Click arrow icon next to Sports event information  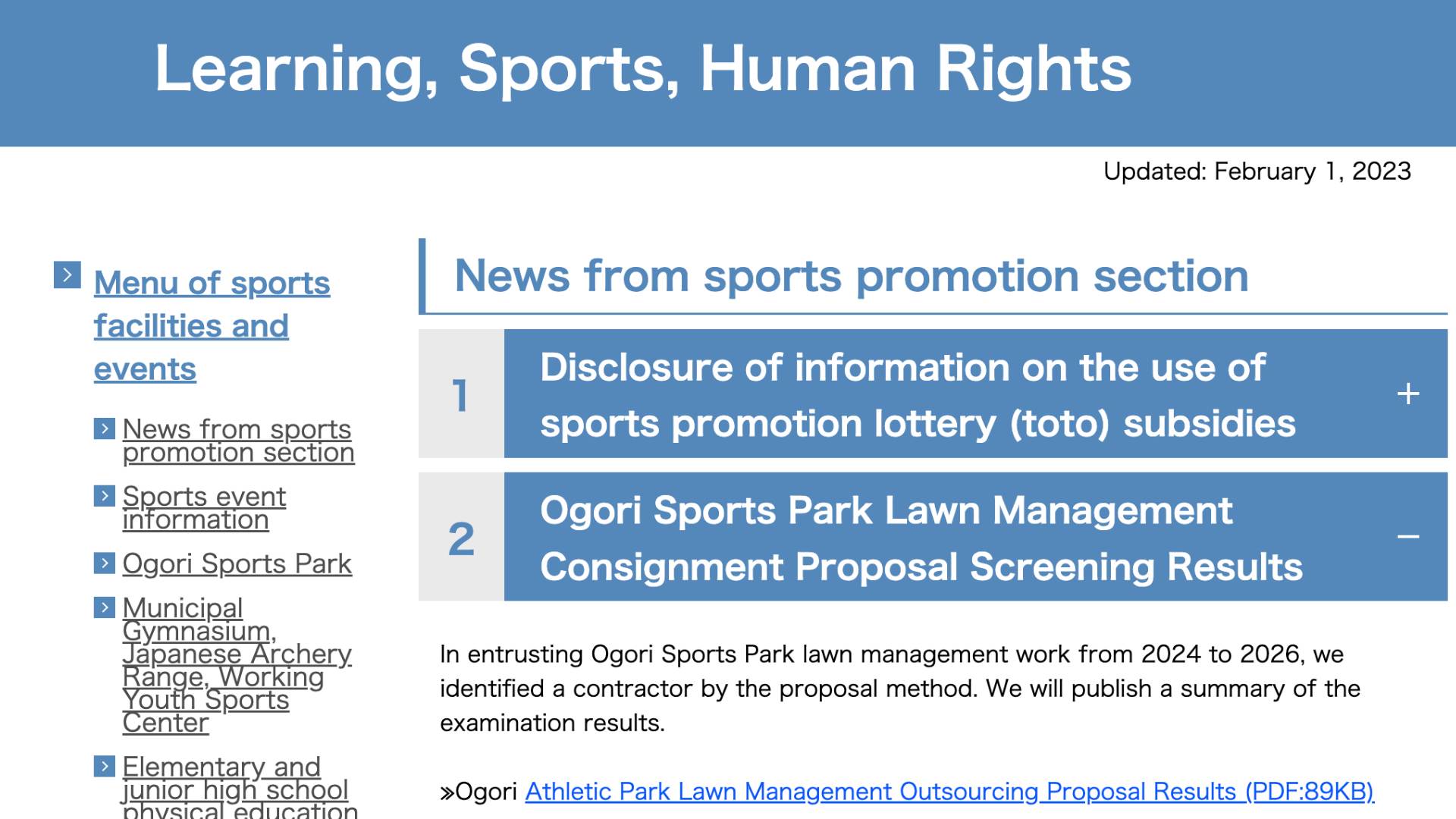click(x=105, y=496)
